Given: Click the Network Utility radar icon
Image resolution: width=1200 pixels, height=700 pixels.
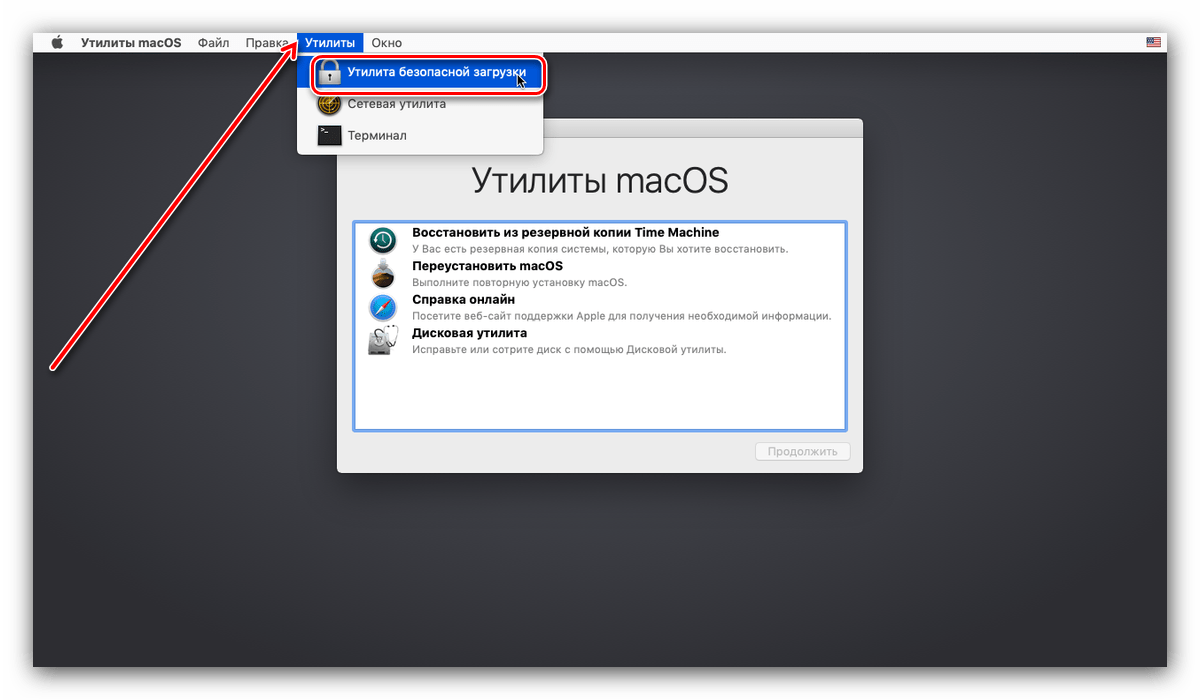Looking at the screenshot, I should pos(329,104).
